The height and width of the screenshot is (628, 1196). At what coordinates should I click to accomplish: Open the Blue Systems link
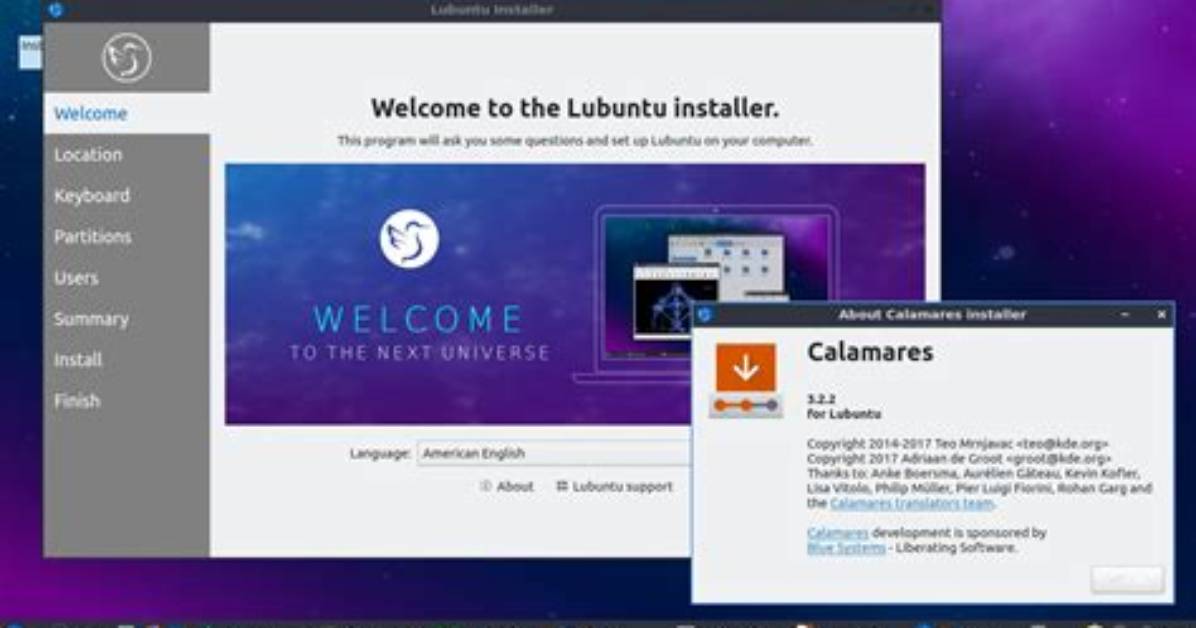point(846,548)
